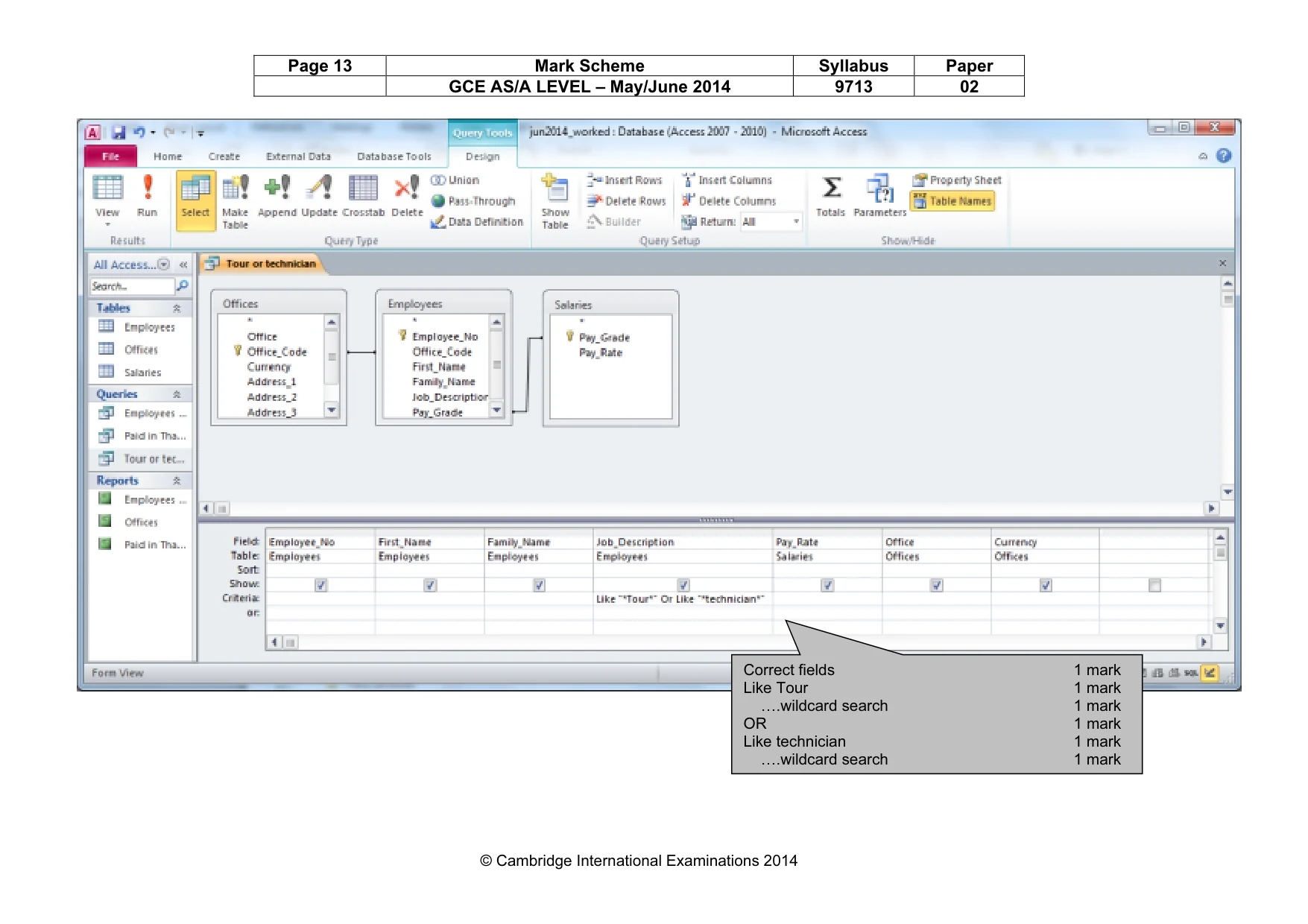Uncheck Show box for First_Name column
Viewport: 1308px width, 924px height.
tap(430, 586)
